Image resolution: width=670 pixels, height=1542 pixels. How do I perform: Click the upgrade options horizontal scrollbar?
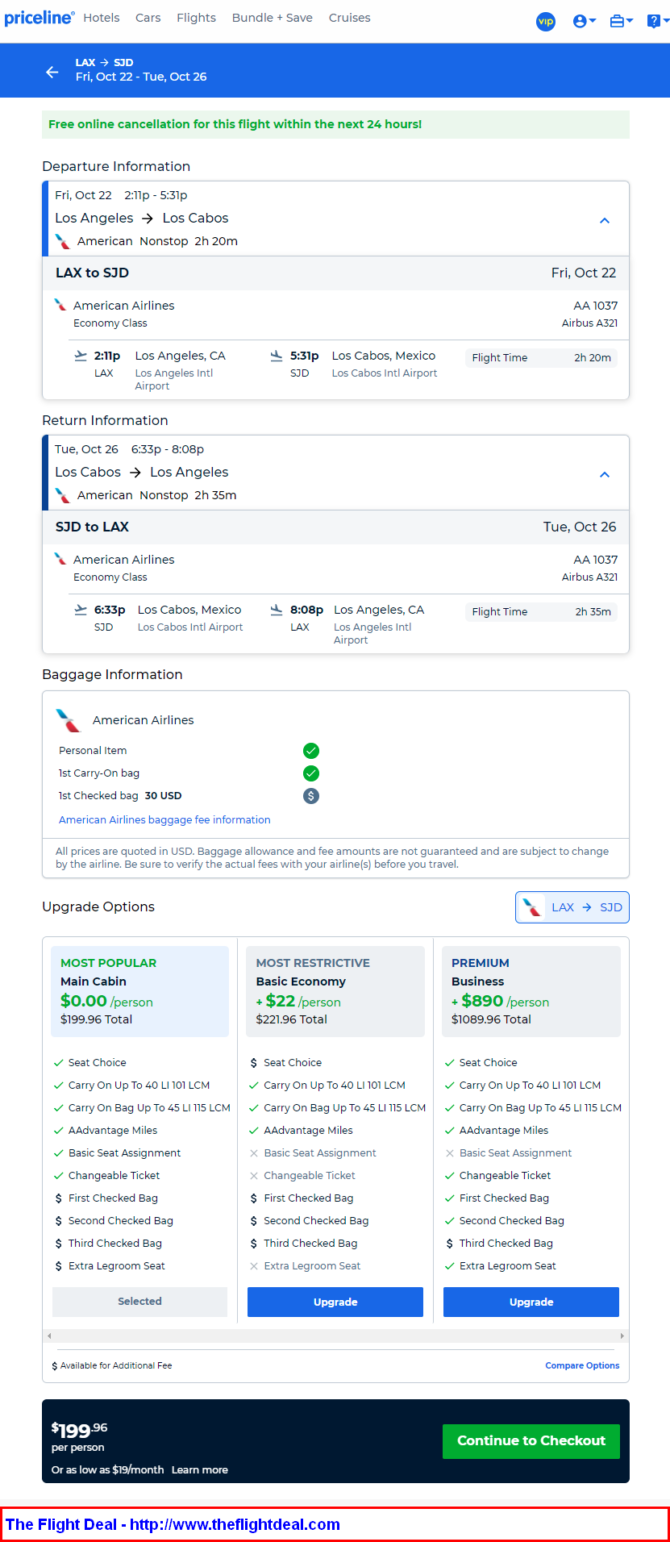[x=335, y=1335]
